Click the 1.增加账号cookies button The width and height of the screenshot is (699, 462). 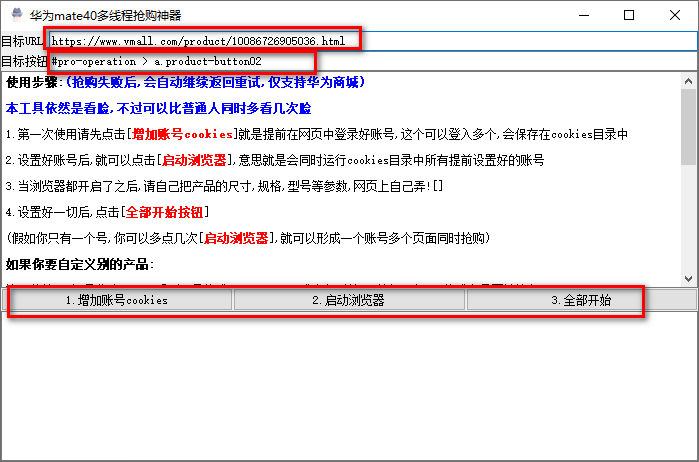point(117,300)
